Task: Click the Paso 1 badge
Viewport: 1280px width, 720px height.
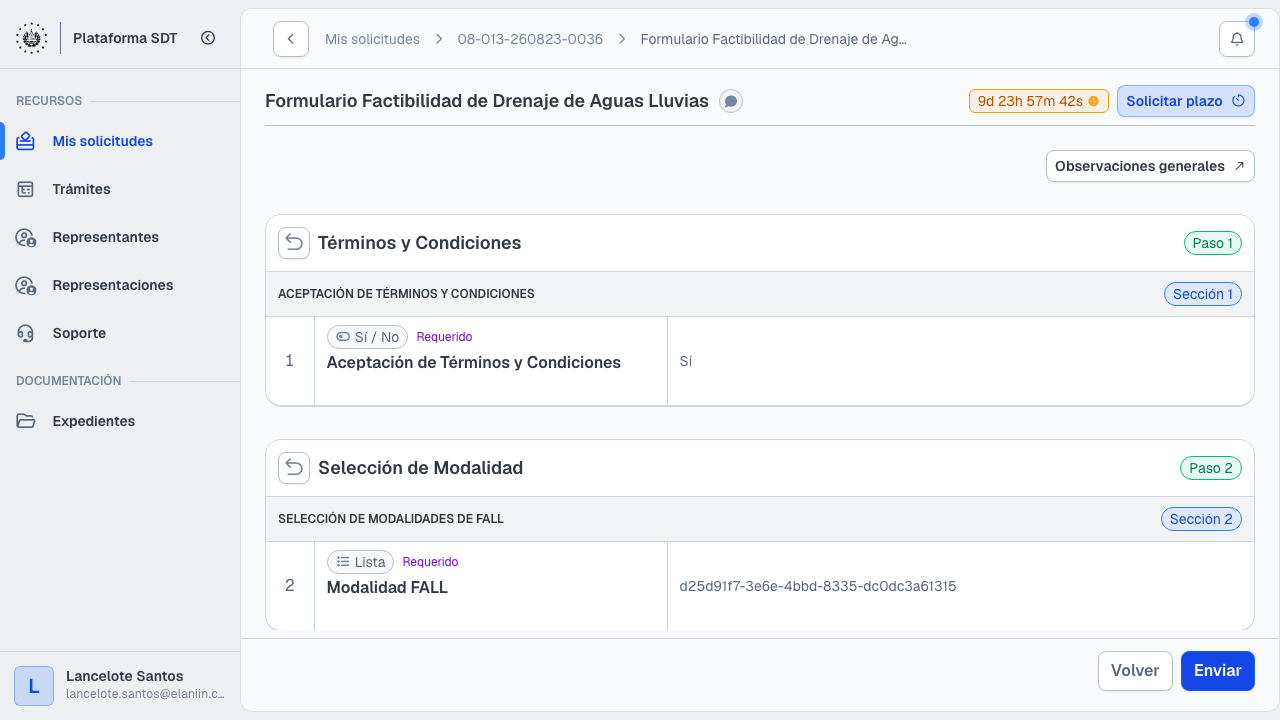Action: point(1213,243)
